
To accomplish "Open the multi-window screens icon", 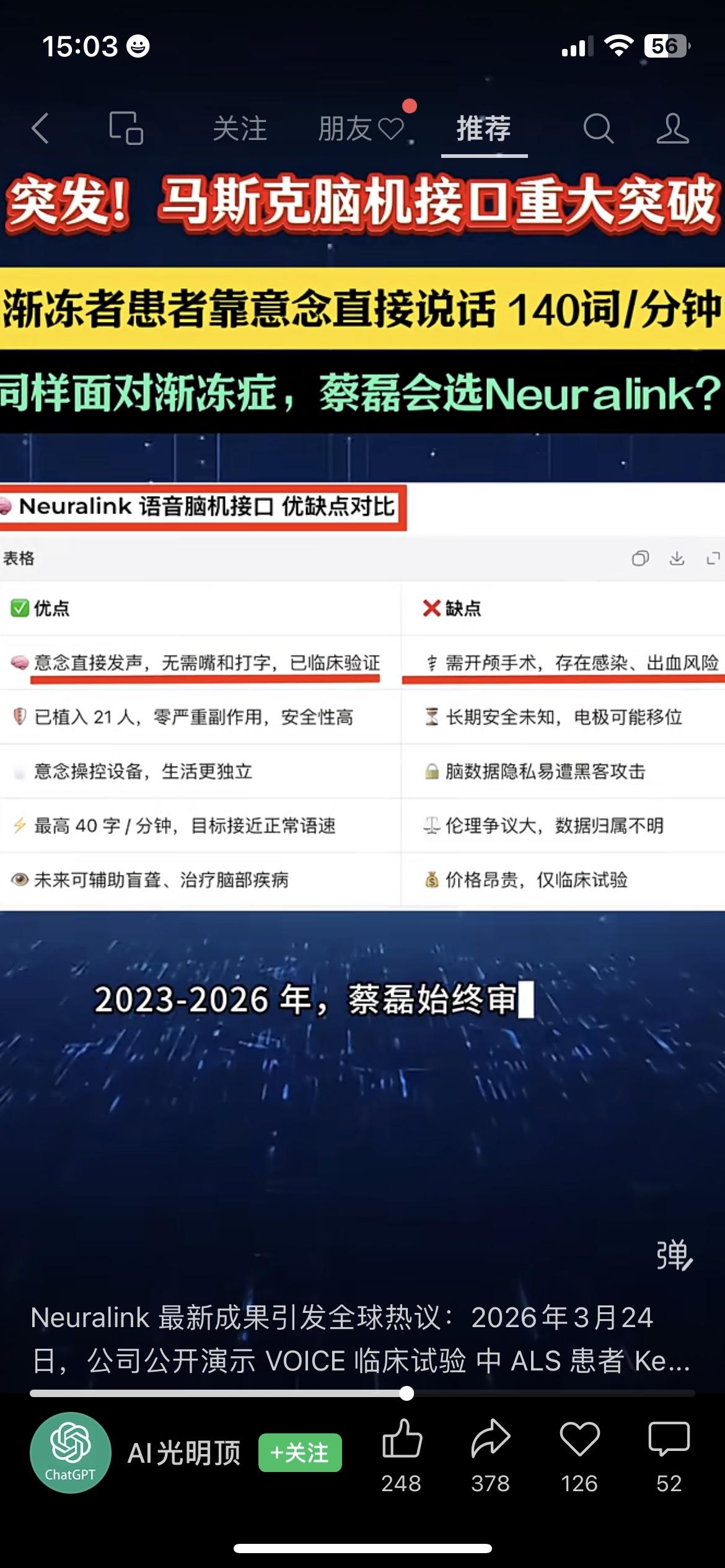I will pyautogui.click(x=126, y=128).
